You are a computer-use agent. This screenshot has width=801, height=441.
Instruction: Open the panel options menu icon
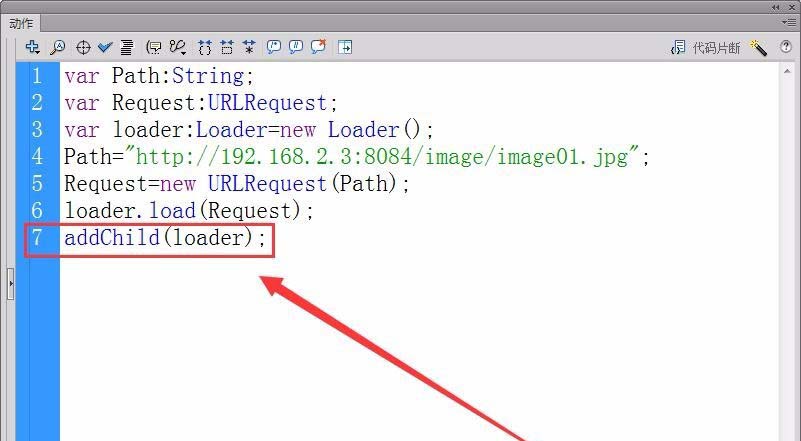(789, 22)
